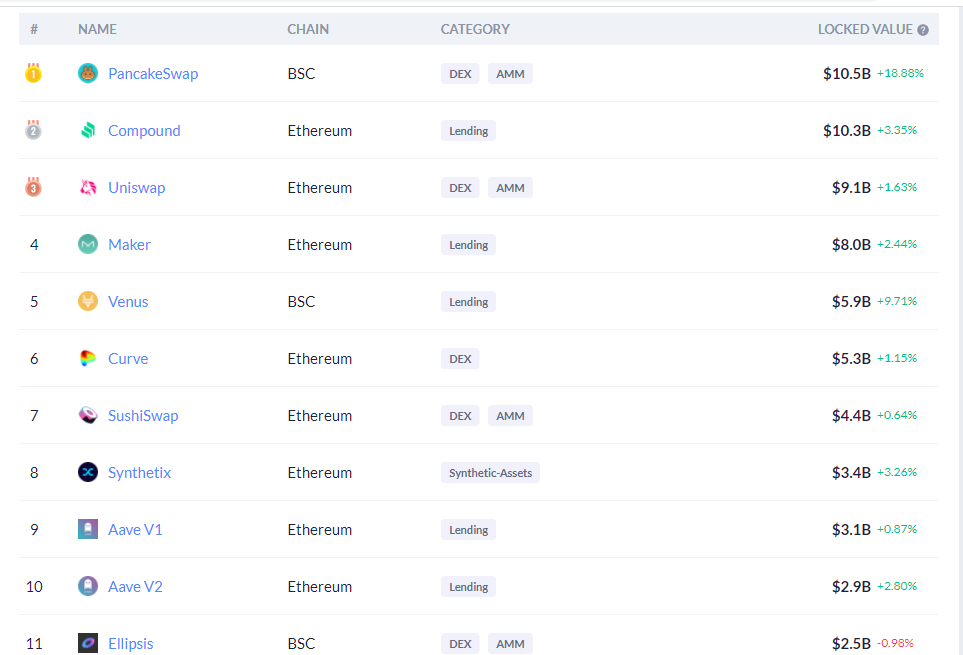Click the gold rank 1 medal
The height and width of the screenshot is (655, 963).
[33, 73]
